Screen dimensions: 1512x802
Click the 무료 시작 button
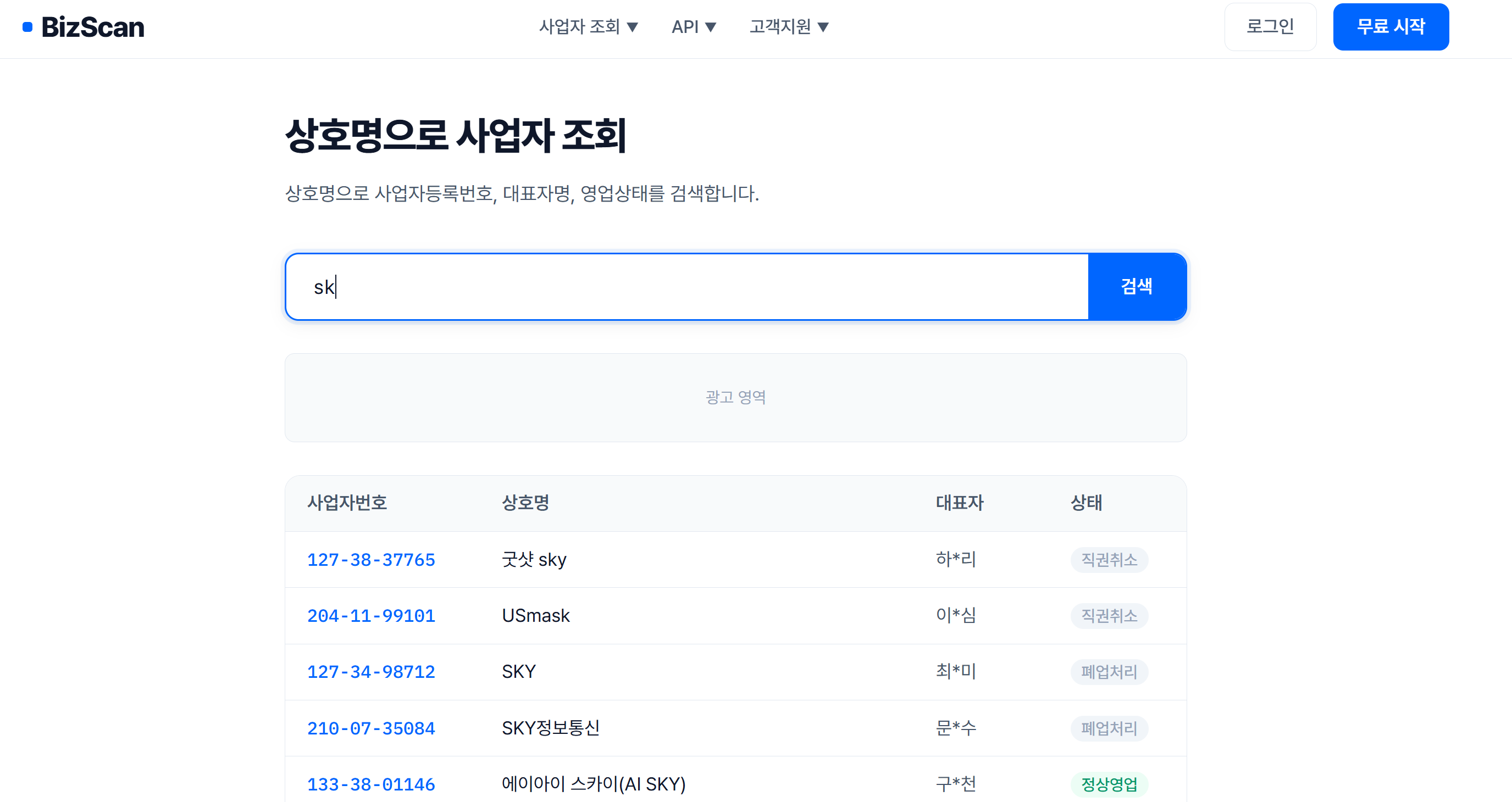coord(1391,27)
